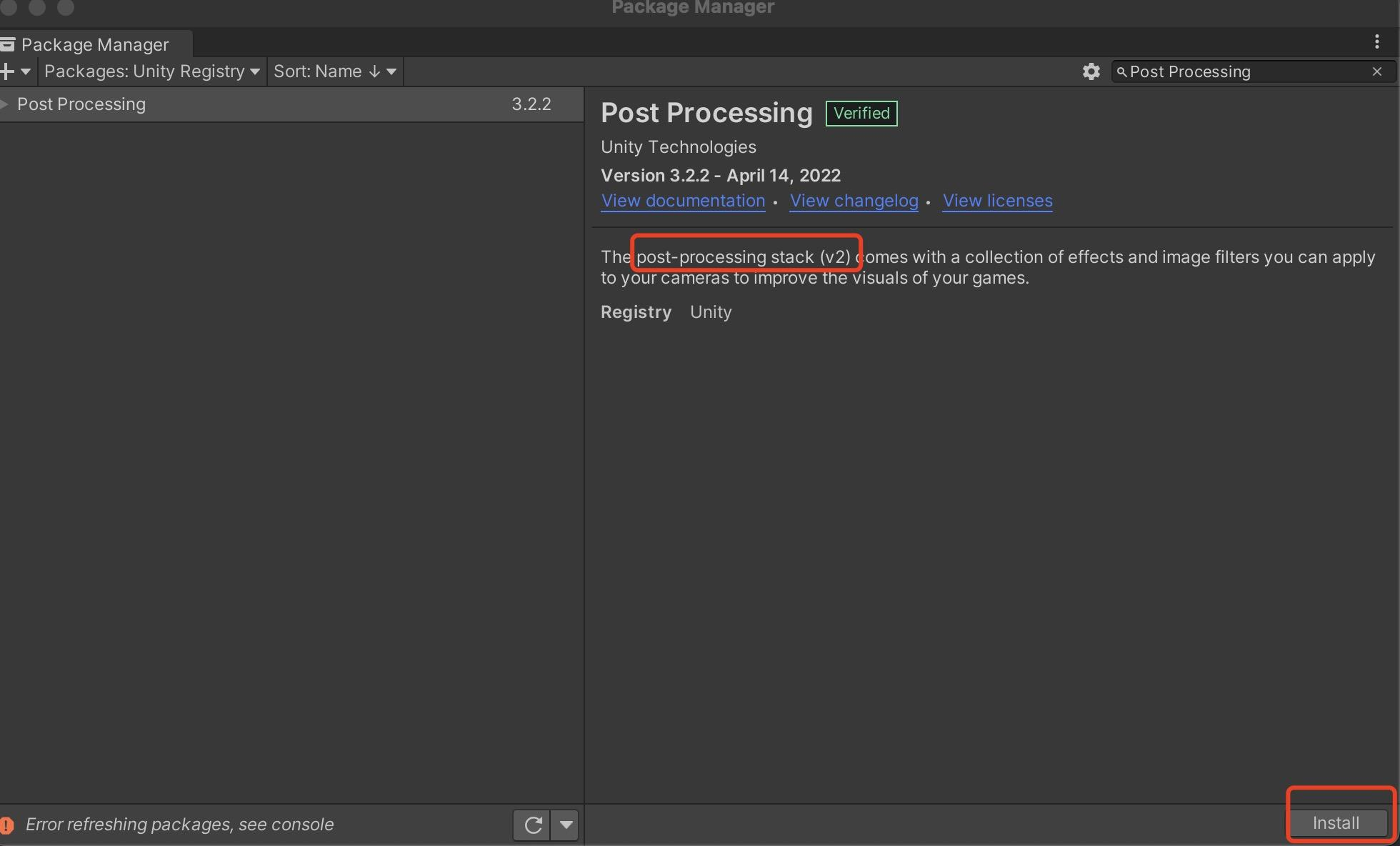
Task: Click the refresh packages icon button
Action: click(x=532, y=825)
